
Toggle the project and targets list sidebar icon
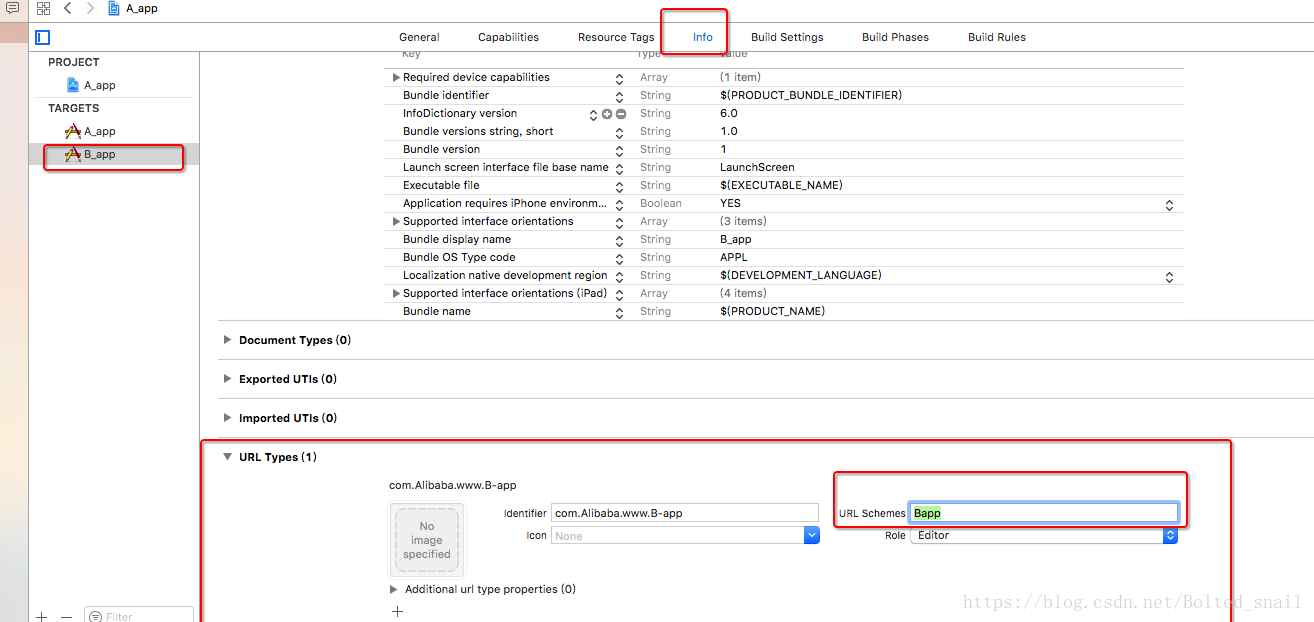tap(42, 37)
